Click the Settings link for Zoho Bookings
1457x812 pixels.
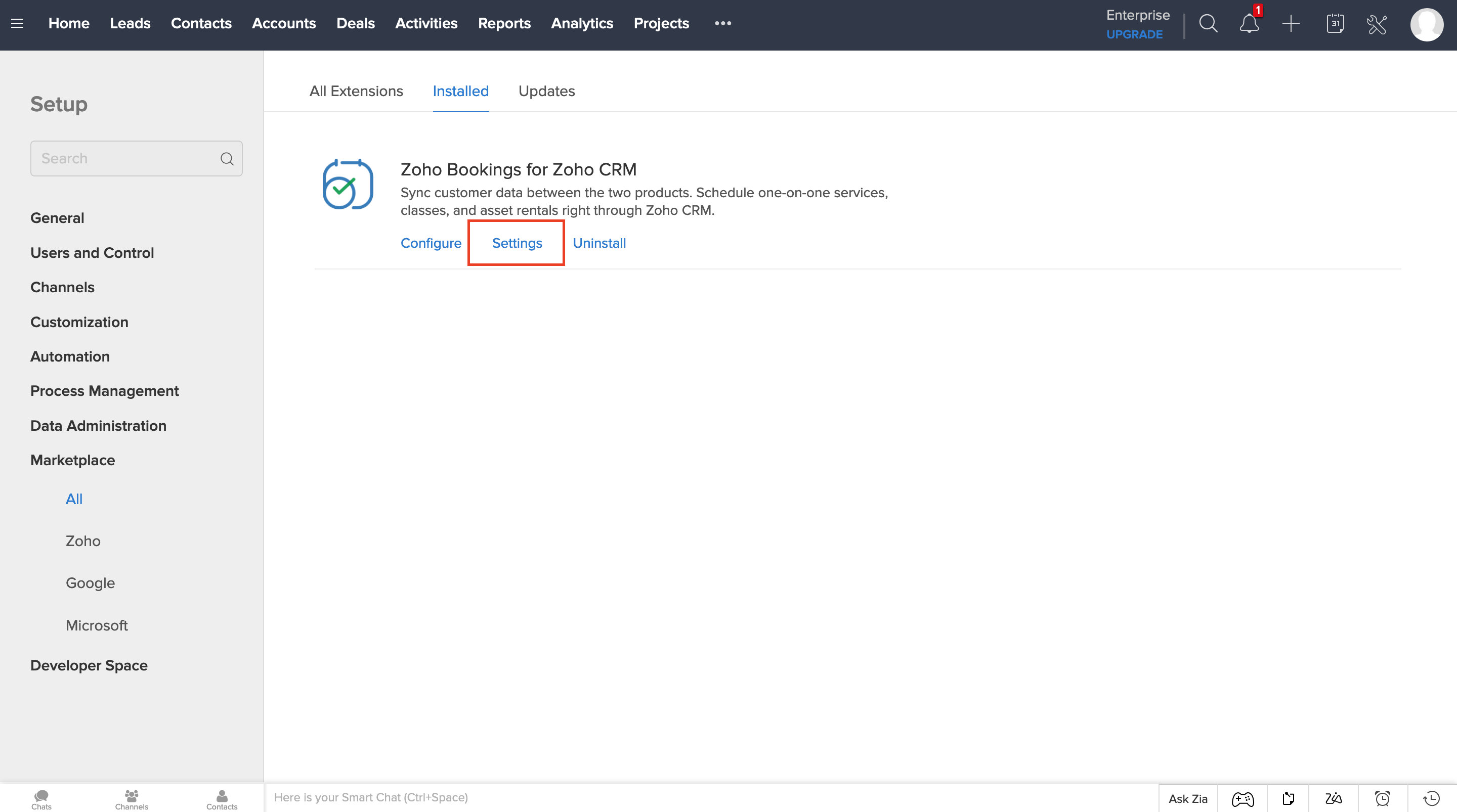click(x=517, y=243)
